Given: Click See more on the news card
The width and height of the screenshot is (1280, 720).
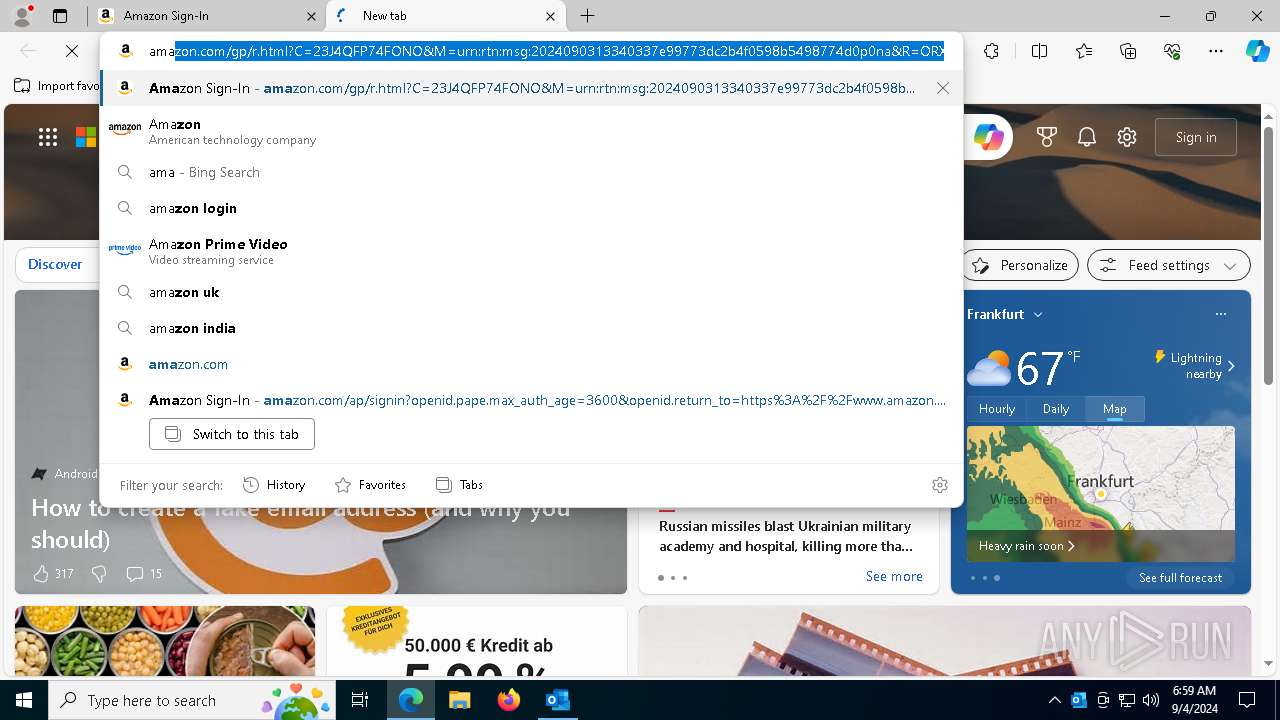Looking at the screenshot, I should (894, 576).
